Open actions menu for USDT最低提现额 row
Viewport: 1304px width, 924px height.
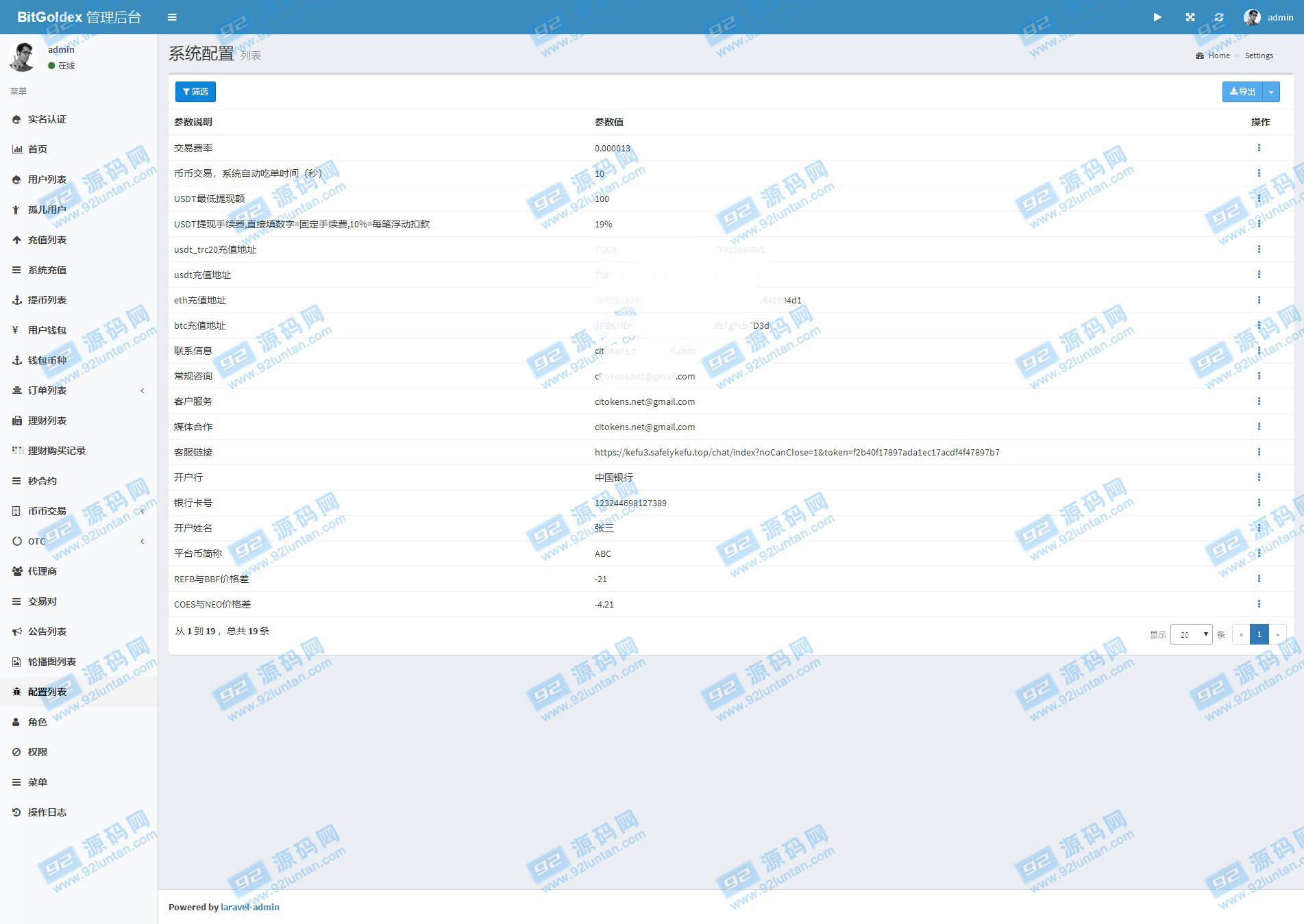click(x=1259, y=199)
